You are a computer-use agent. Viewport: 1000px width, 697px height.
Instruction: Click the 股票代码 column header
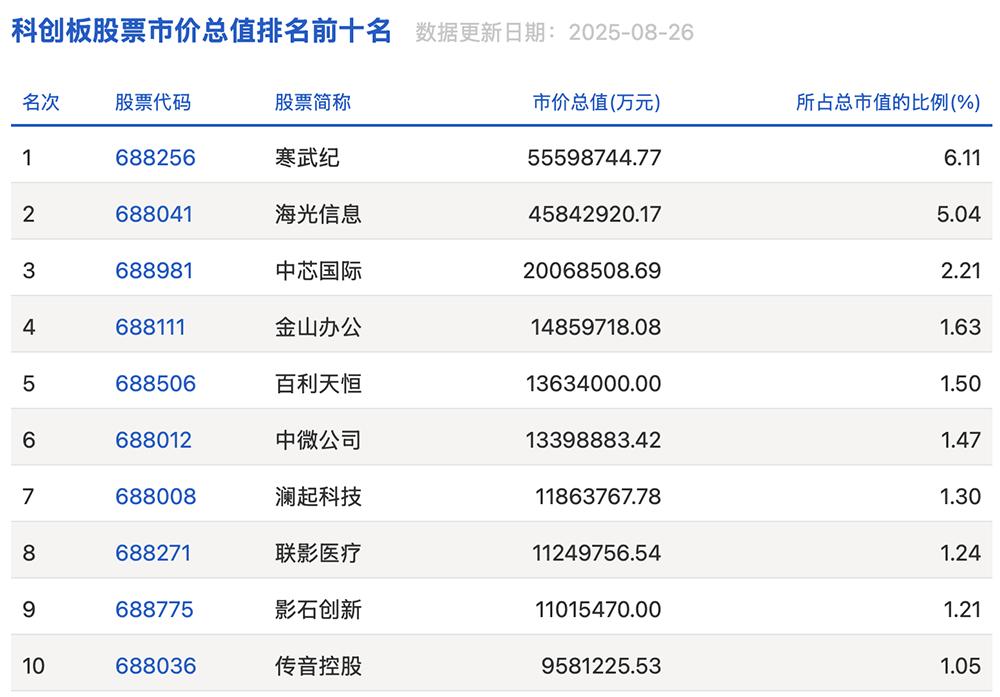pyautogui.click(x=153, y=102)
